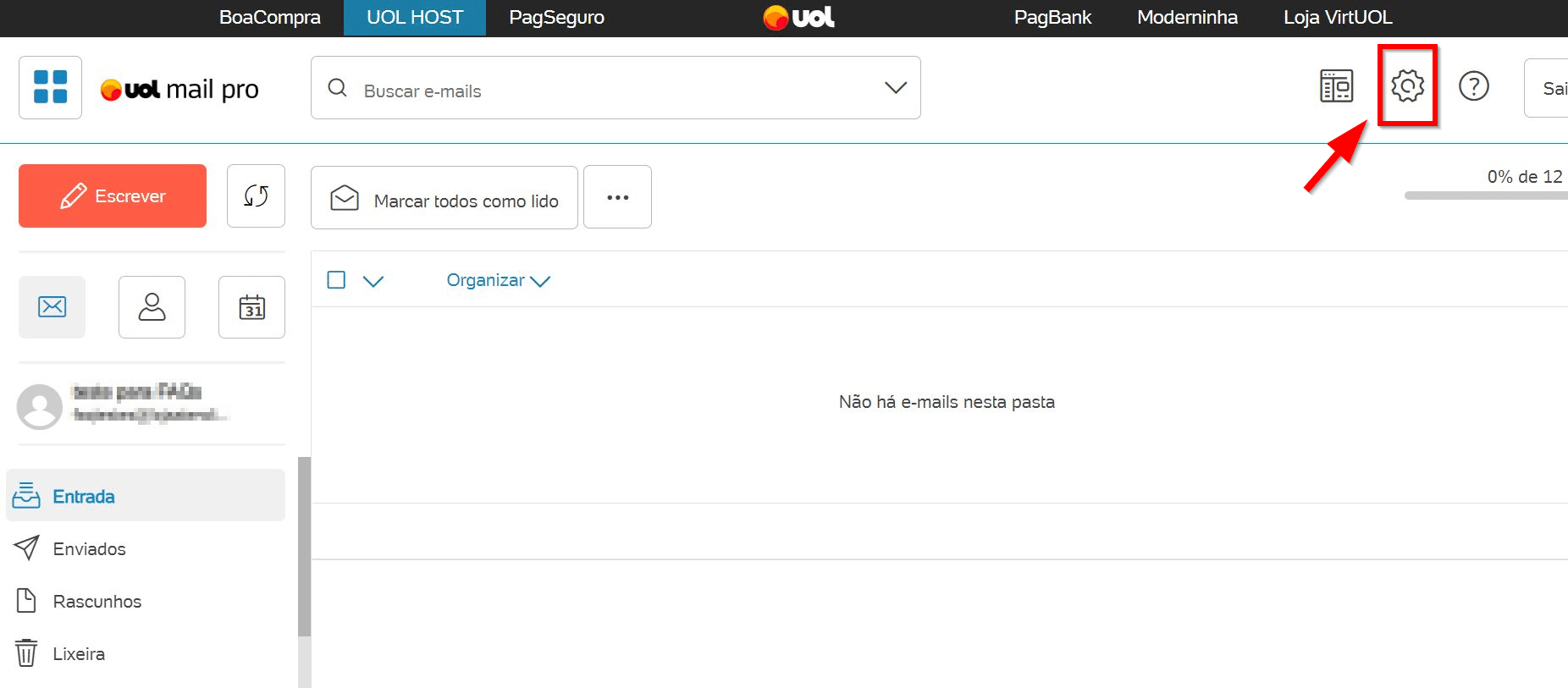Click Marcar todos como lido
This screenshot has height=688, width=1568.
click(444, 197)
